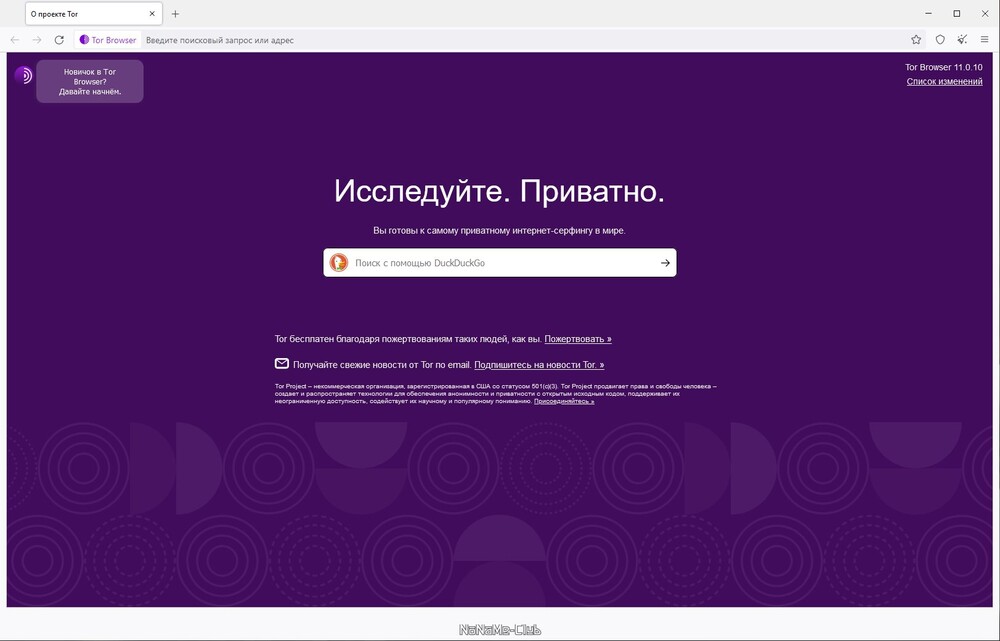This screenshot has height=641, width=1000.
Task: Open the security level shield icon
Action: point(940,40)
